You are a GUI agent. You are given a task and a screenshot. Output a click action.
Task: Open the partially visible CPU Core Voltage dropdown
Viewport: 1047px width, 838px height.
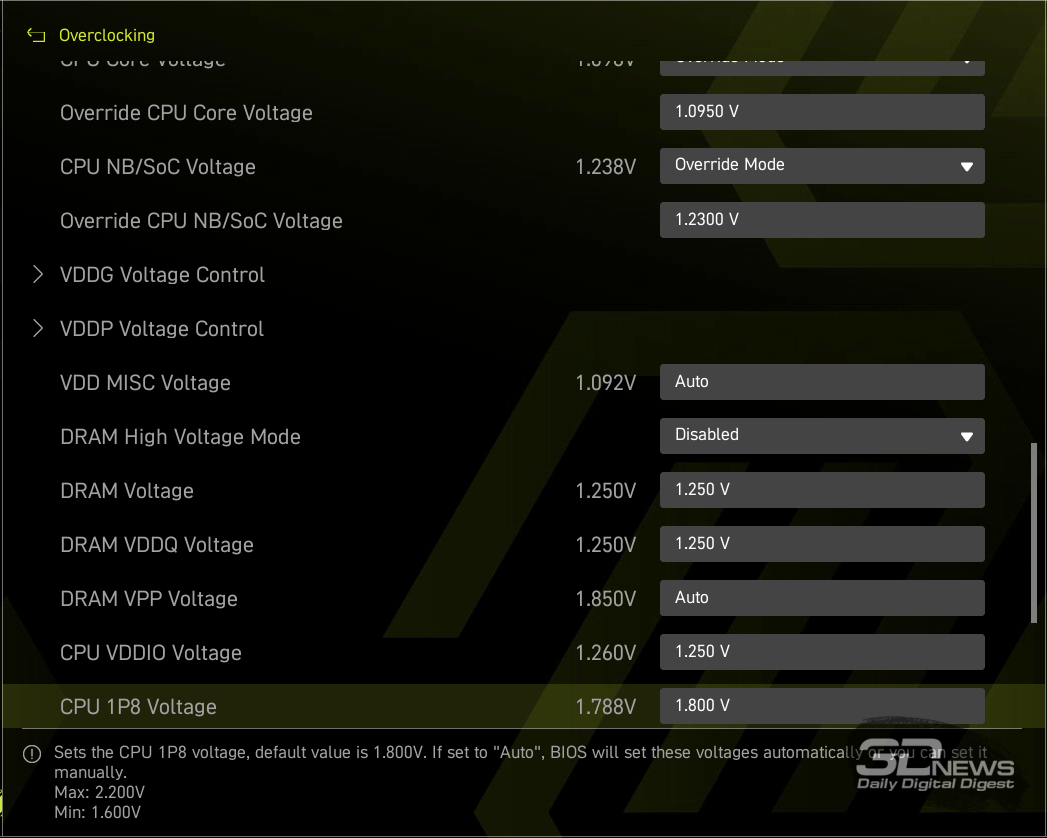pyautogui.click(x=821, y=65)
